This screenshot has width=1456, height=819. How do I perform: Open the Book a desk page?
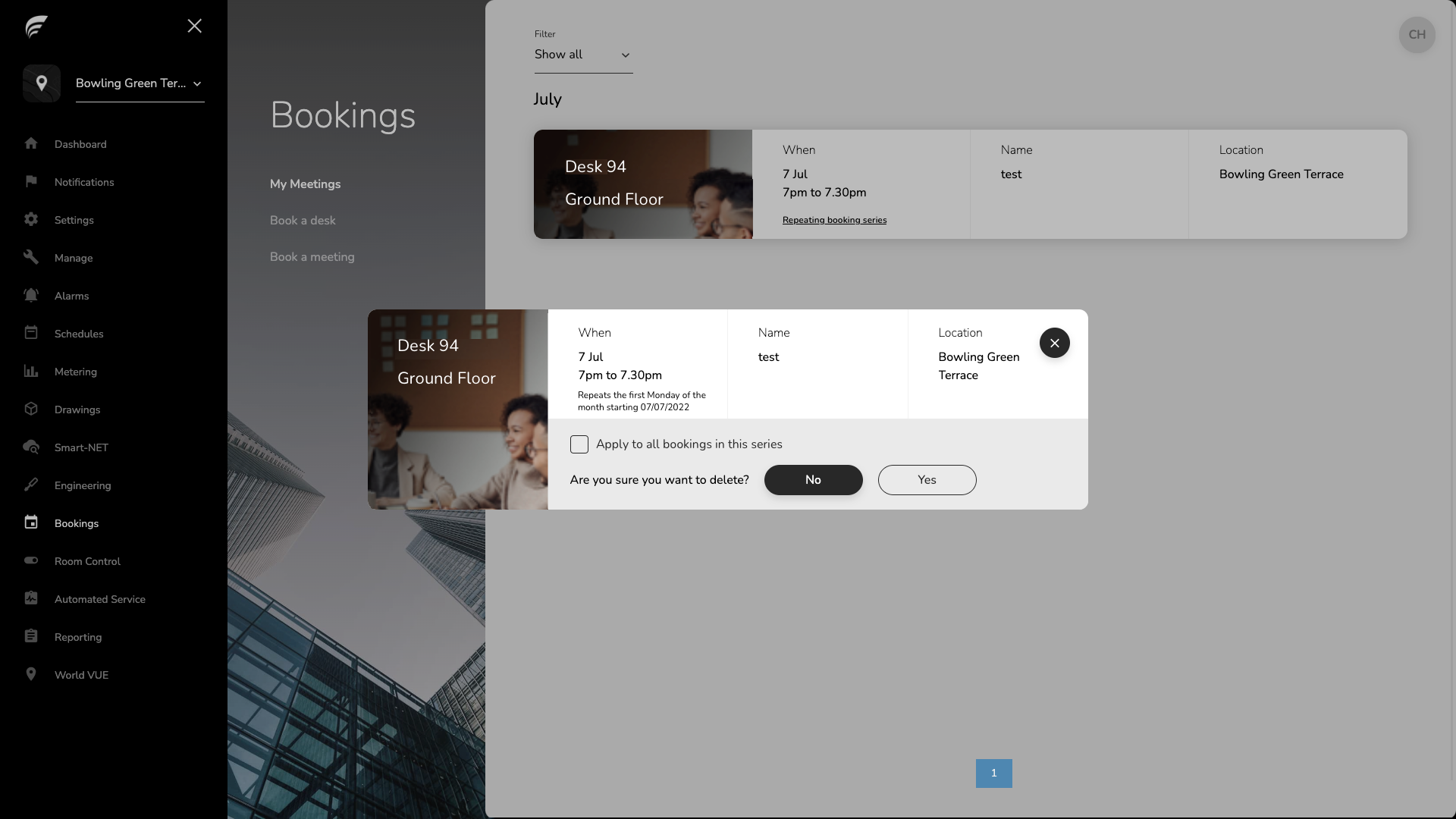click(x=303, y=221)
